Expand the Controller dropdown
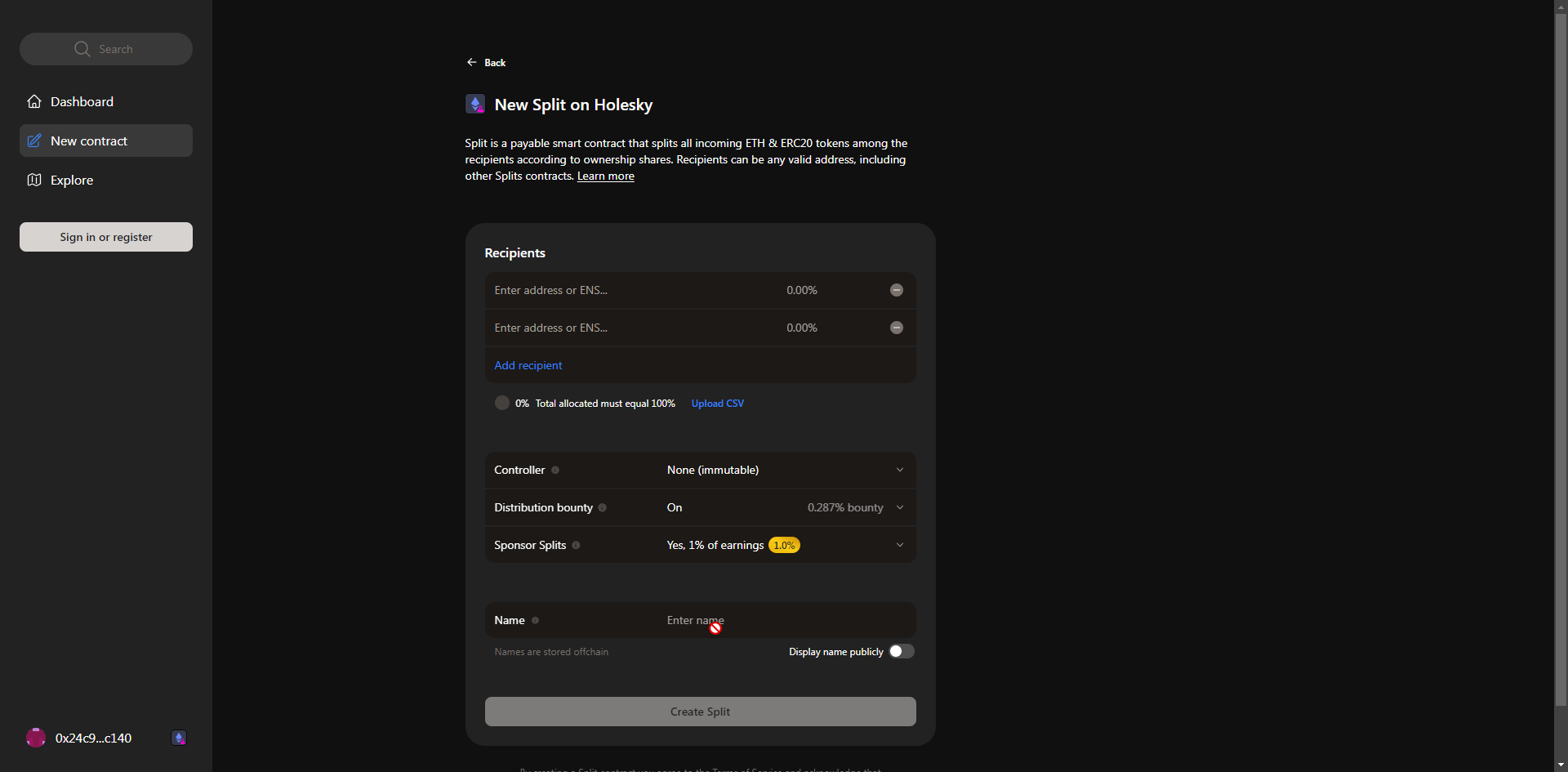This screenshot has width=1568, height=772. click(x=899, y=470)
